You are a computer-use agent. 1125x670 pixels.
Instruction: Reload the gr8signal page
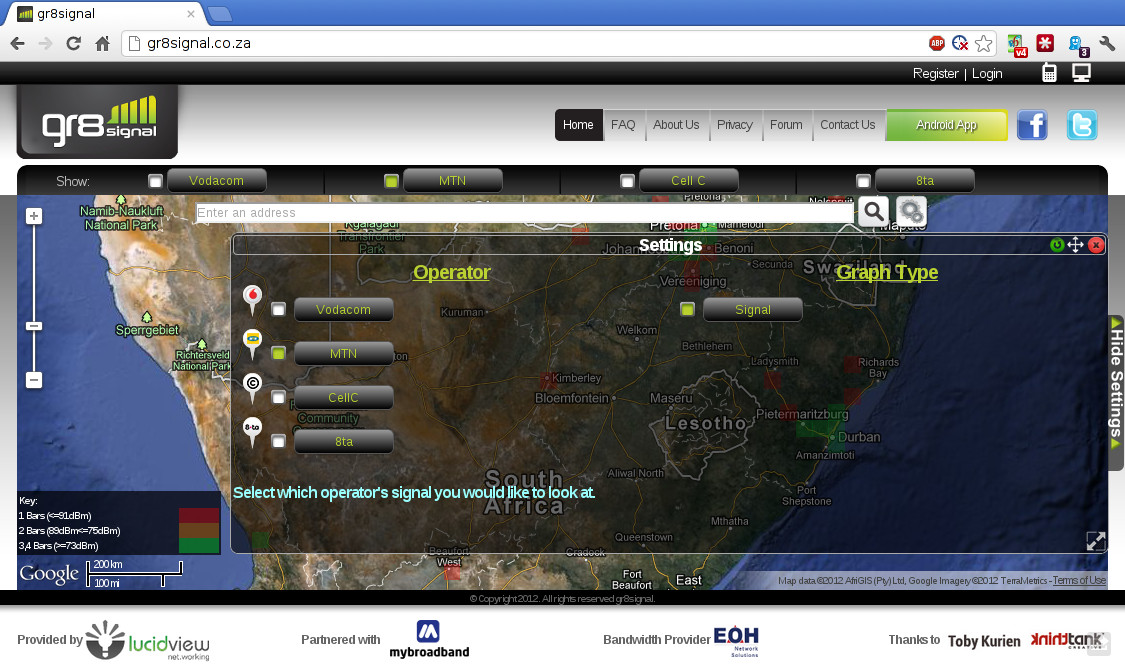click(x=73, y=44)
